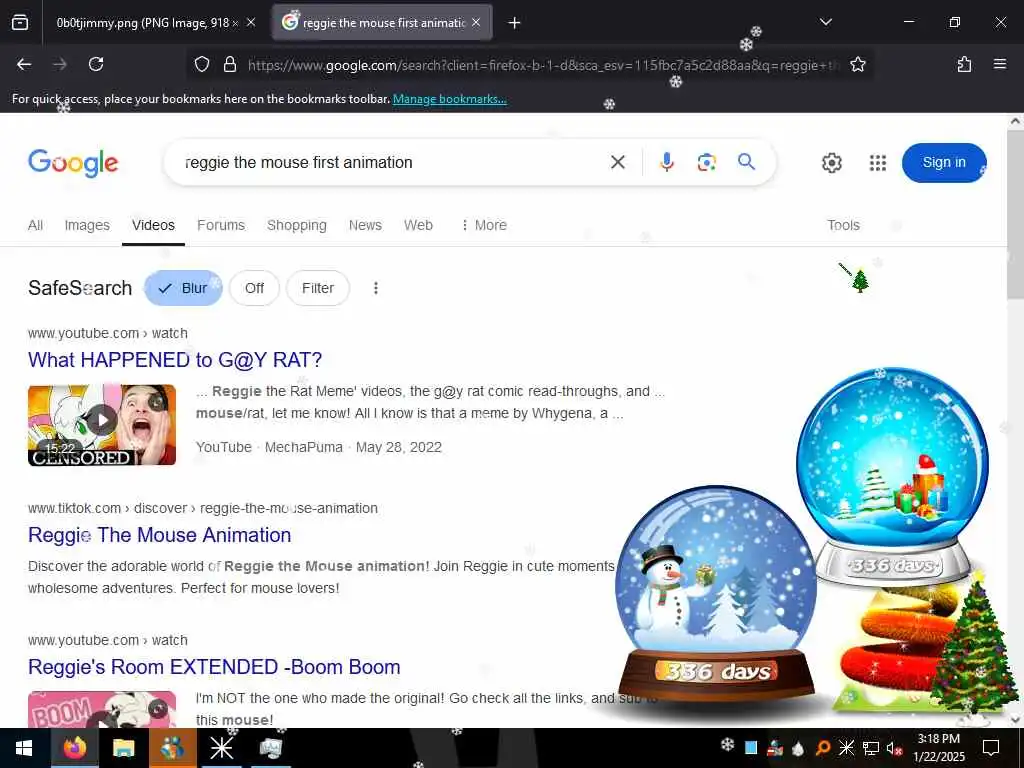Expand the More search categories menu
This screenshot has height=768, width=1024.
coord(484,225)
